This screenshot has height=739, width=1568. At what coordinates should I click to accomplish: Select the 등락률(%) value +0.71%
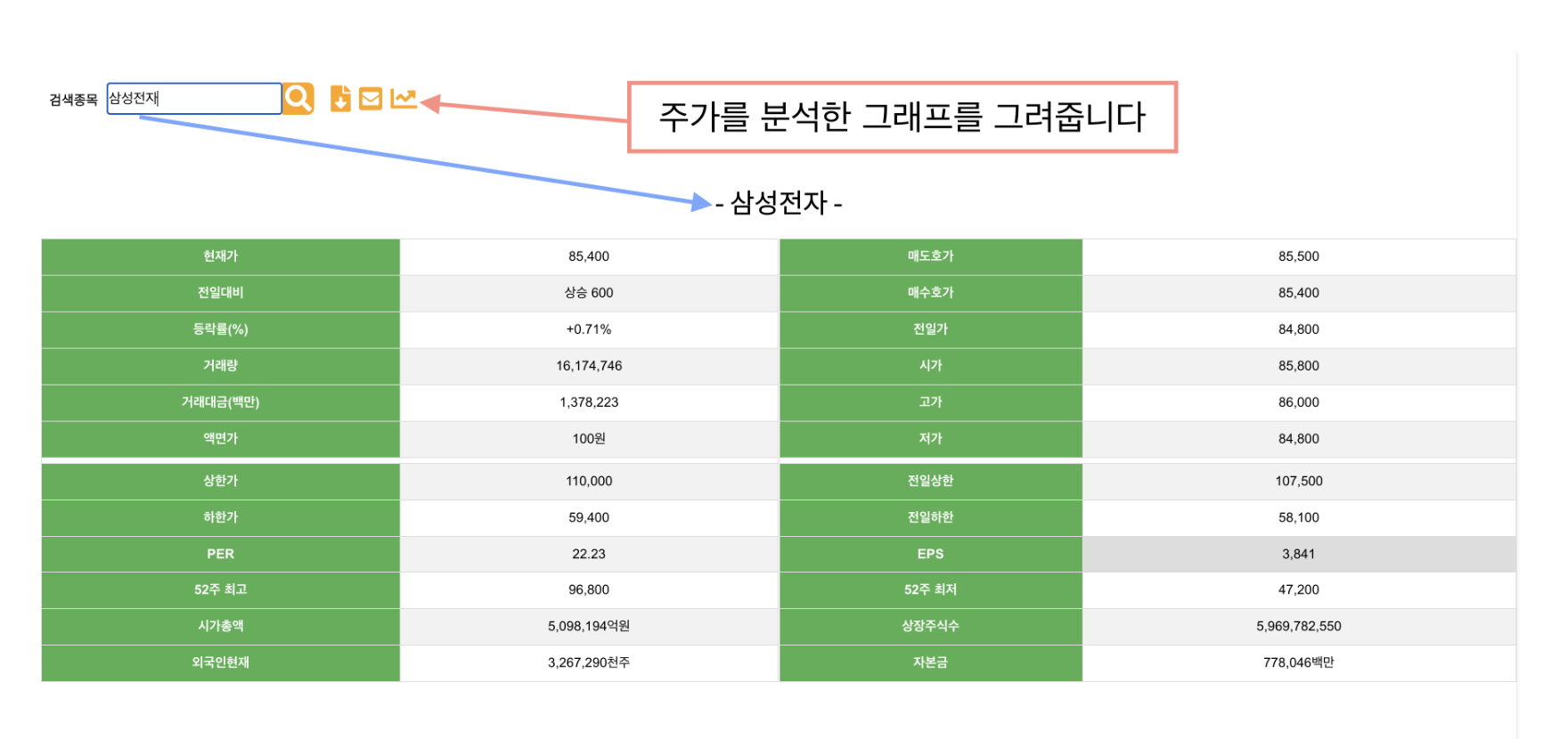pos(588,329)
